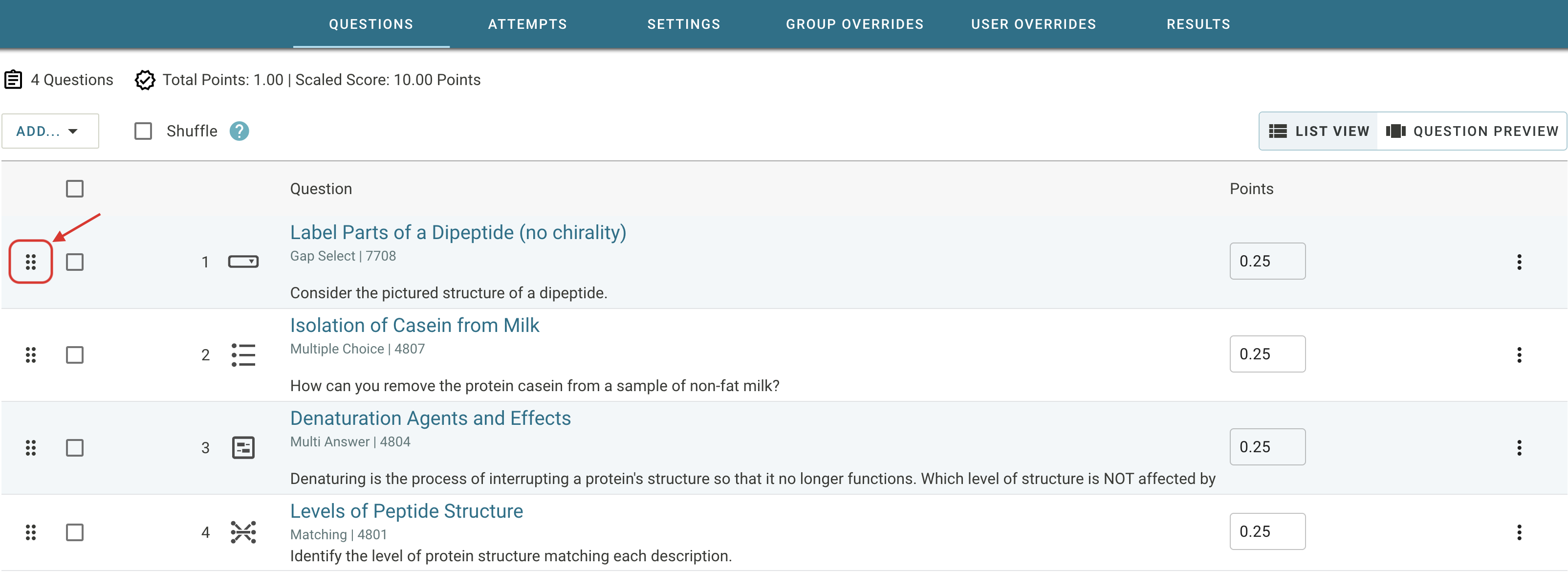The width and height of the screenshot is (1568, 572).
Task: Enable the Shuffle checkbox
Action: coord(143,131)
